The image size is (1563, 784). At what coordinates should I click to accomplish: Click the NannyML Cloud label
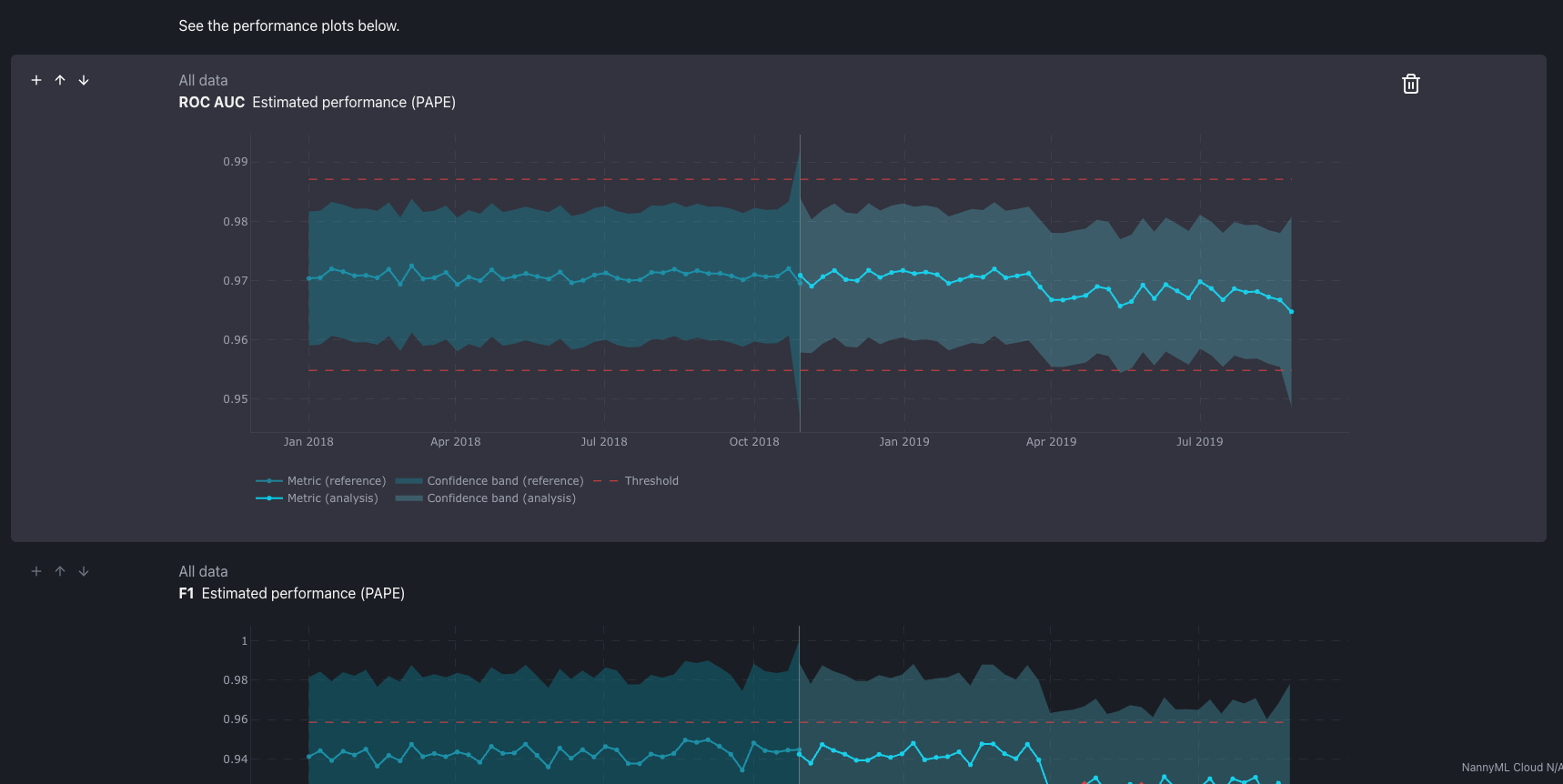coord(1510,768)
